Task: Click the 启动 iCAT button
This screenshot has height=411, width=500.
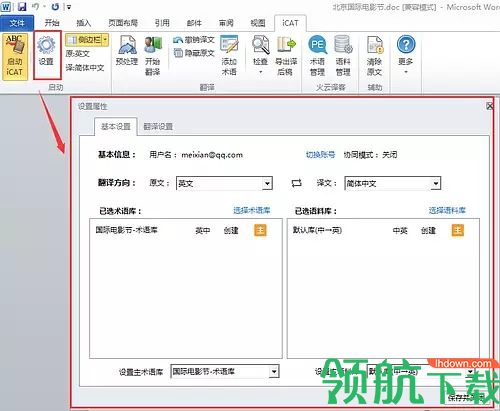Action: [15, 56]
